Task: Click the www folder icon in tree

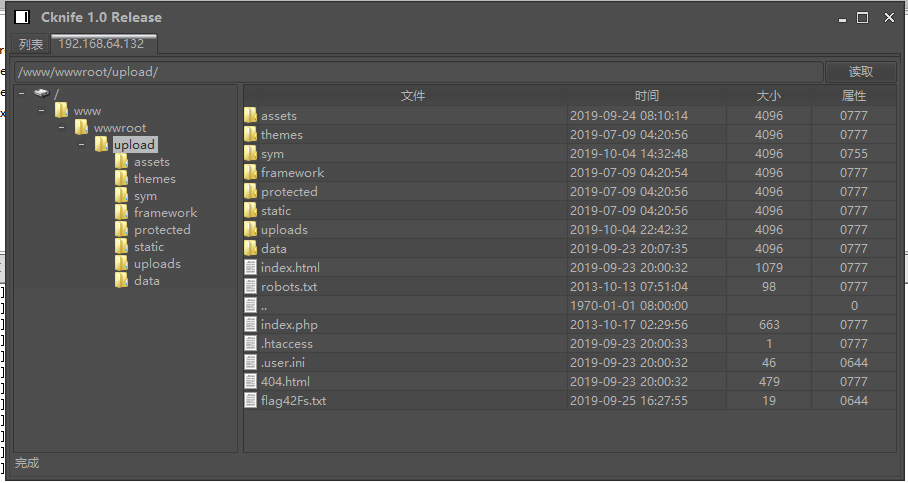Action: point(61,110)
